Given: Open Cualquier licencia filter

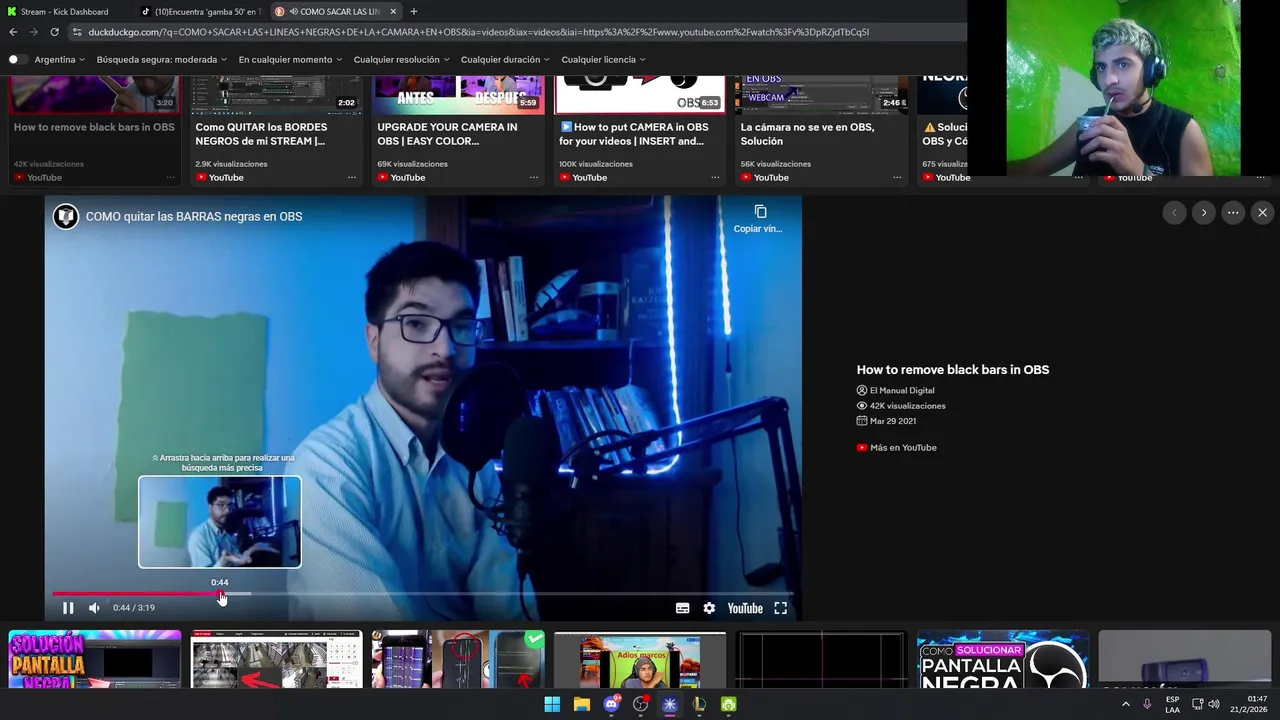Looking at the screenshot, I should coord(603,60).
